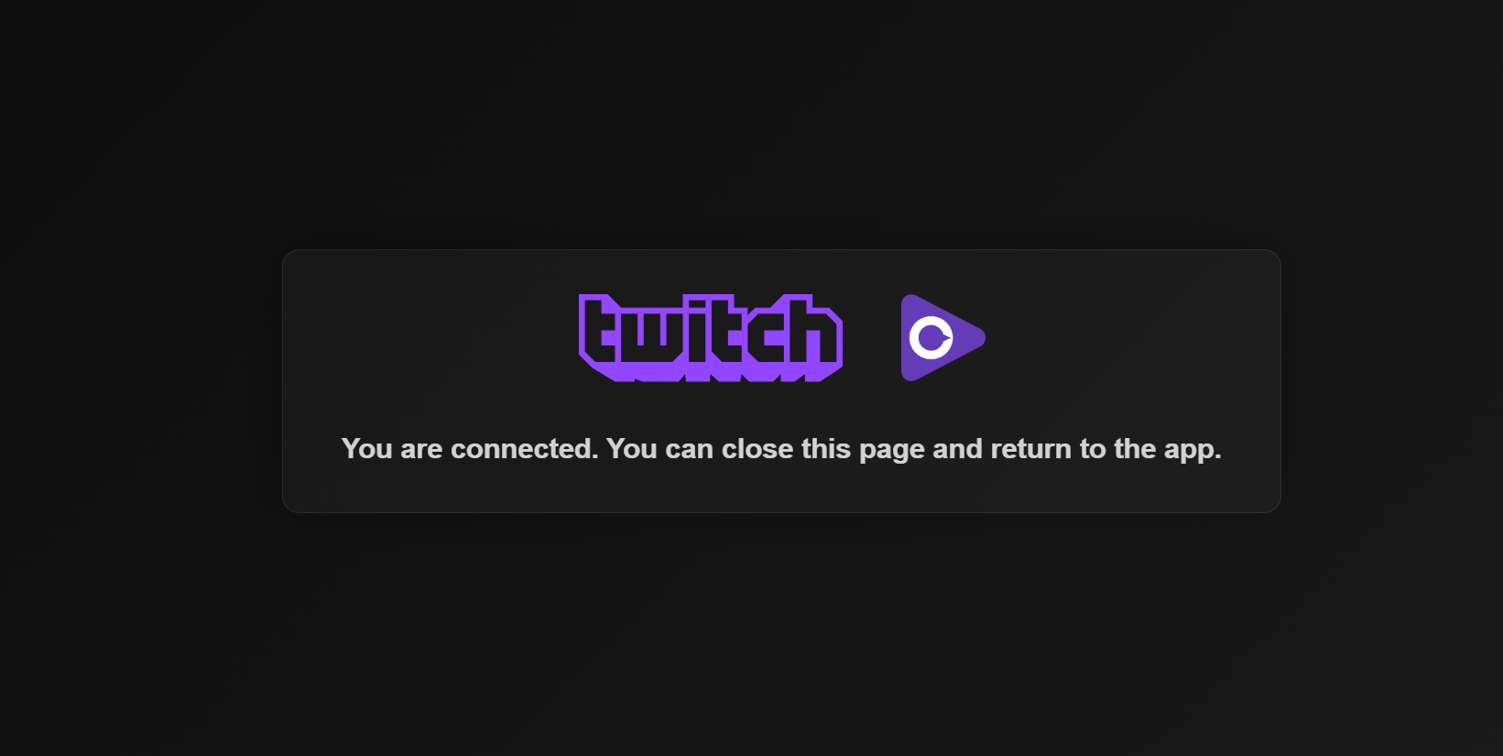Click the word "return" in the message
1503x756 pixels.
[x=1030, y=449]
